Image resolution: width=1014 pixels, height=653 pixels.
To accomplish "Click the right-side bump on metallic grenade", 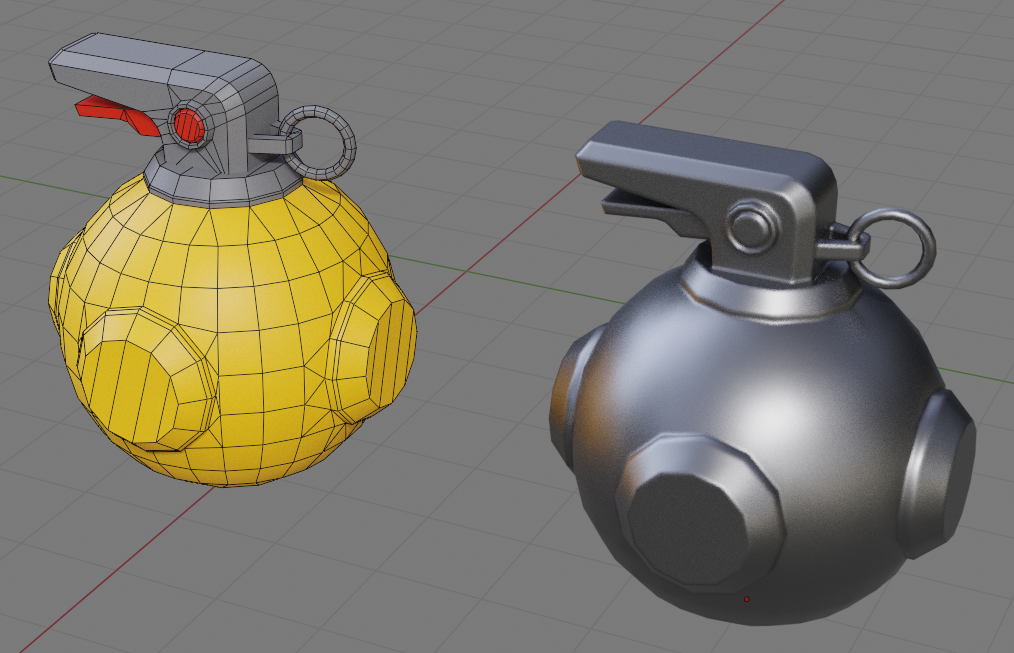I will pyautogui.click(x=940, y=470).
